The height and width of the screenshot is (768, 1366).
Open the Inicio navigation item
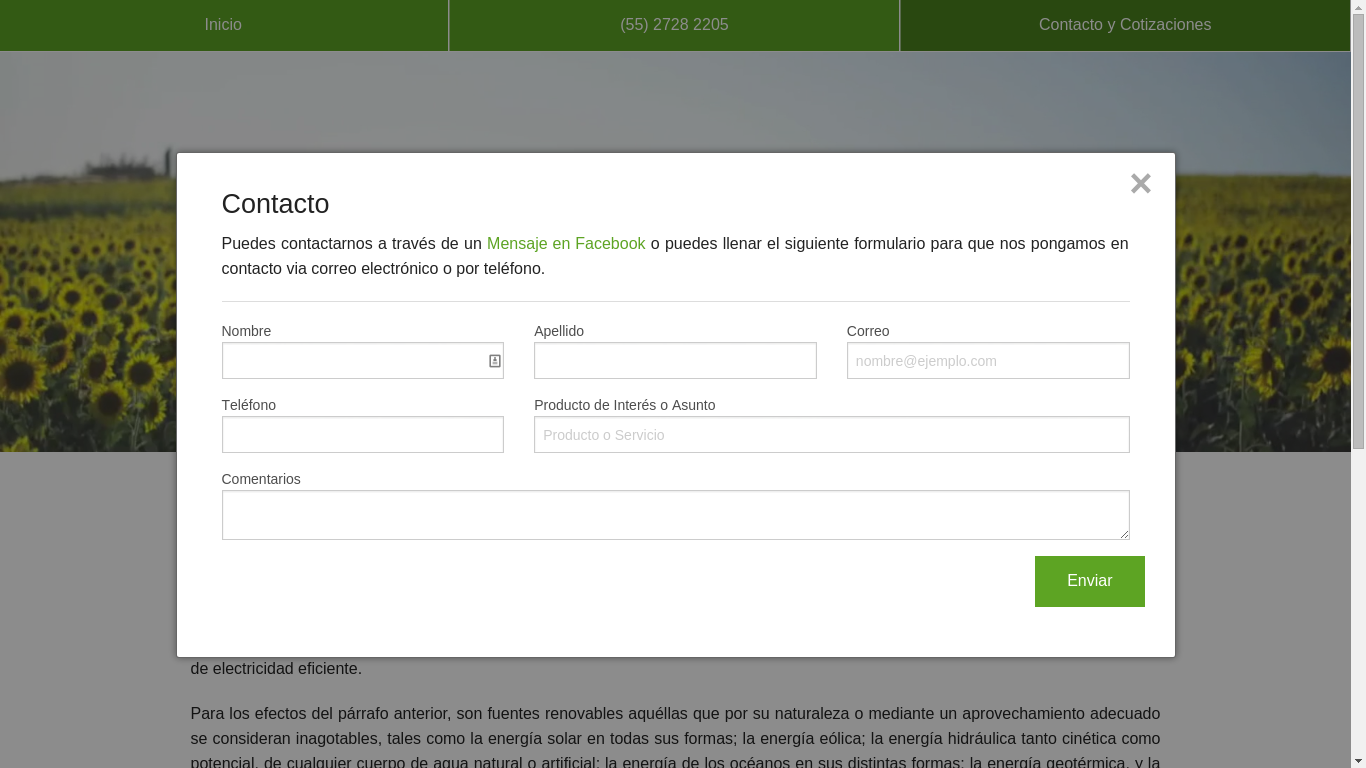[x=223, y=25]
